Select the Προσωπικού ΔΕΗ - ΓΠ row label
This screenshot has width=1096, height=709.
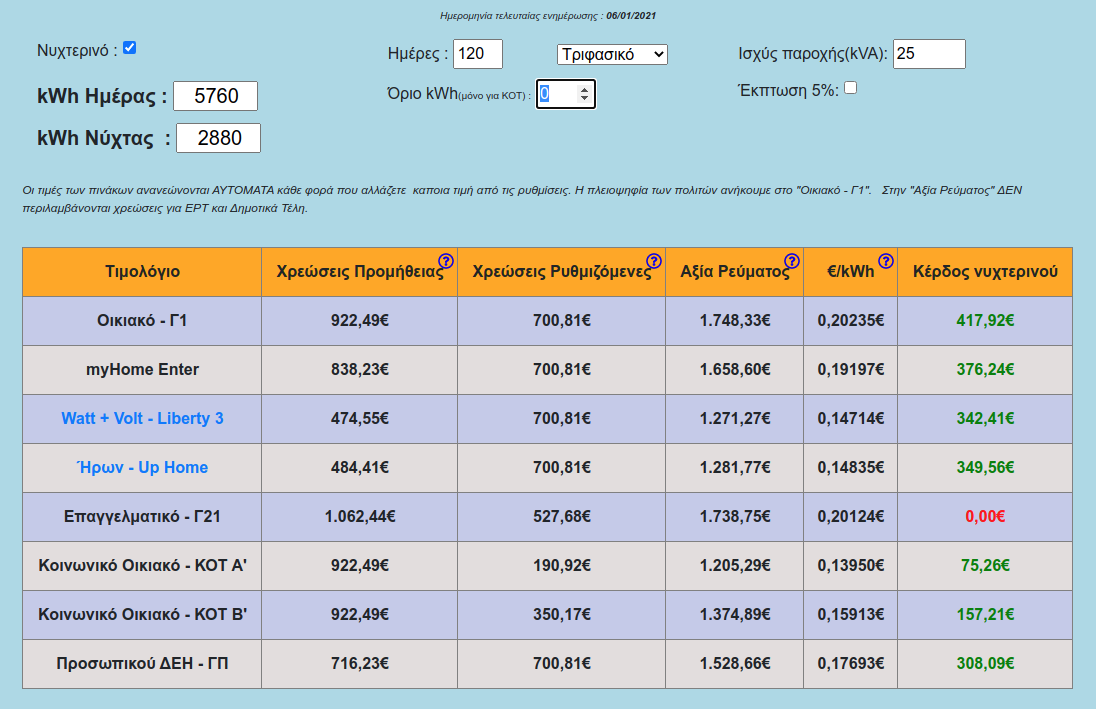[143, 663]
